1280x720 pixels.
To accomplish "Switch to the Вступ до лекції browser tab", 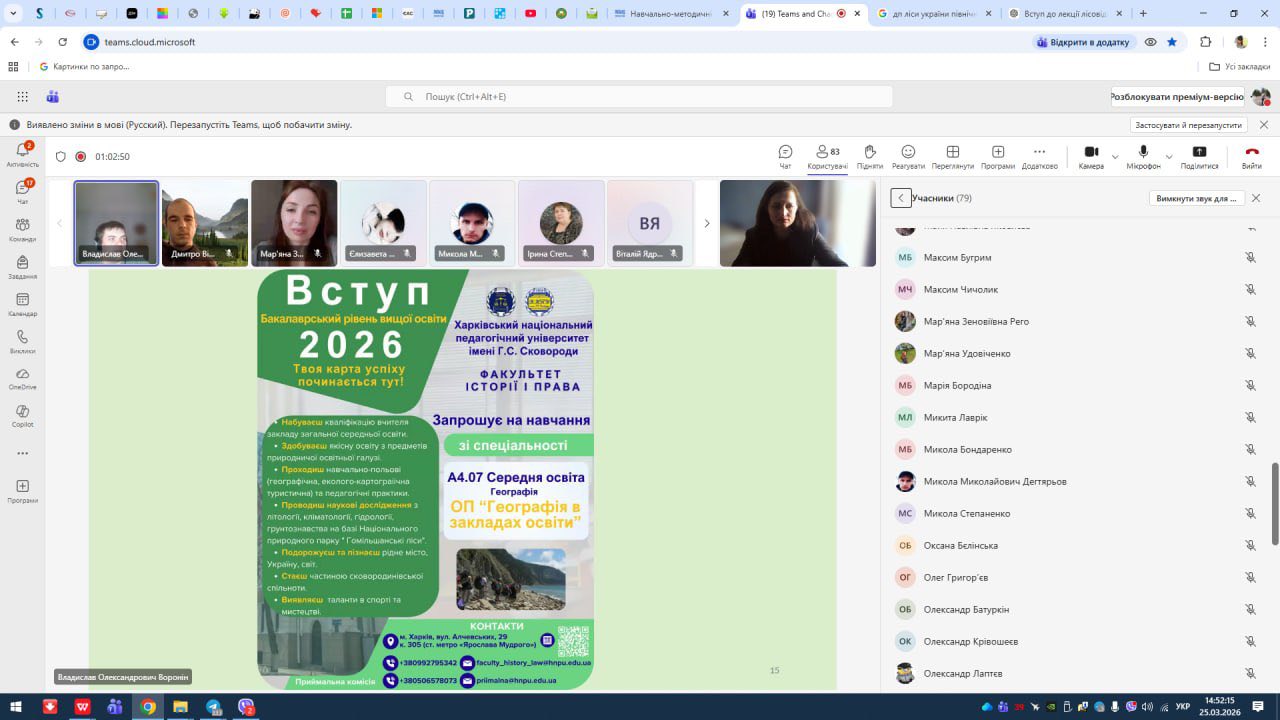I will (x=1060, y=14).
